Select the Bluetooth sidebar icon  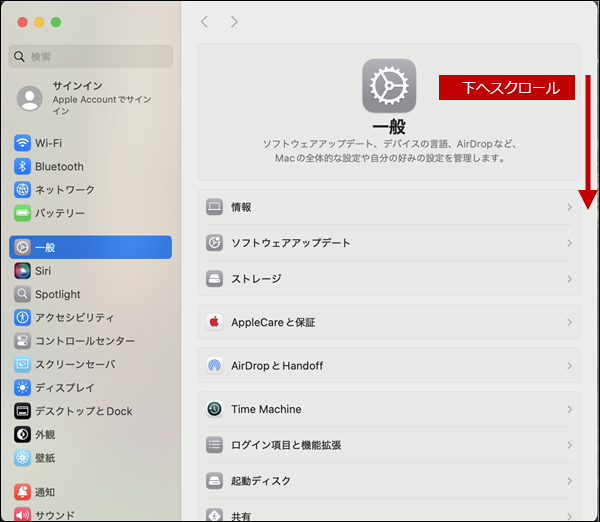[x=22, y=166]
